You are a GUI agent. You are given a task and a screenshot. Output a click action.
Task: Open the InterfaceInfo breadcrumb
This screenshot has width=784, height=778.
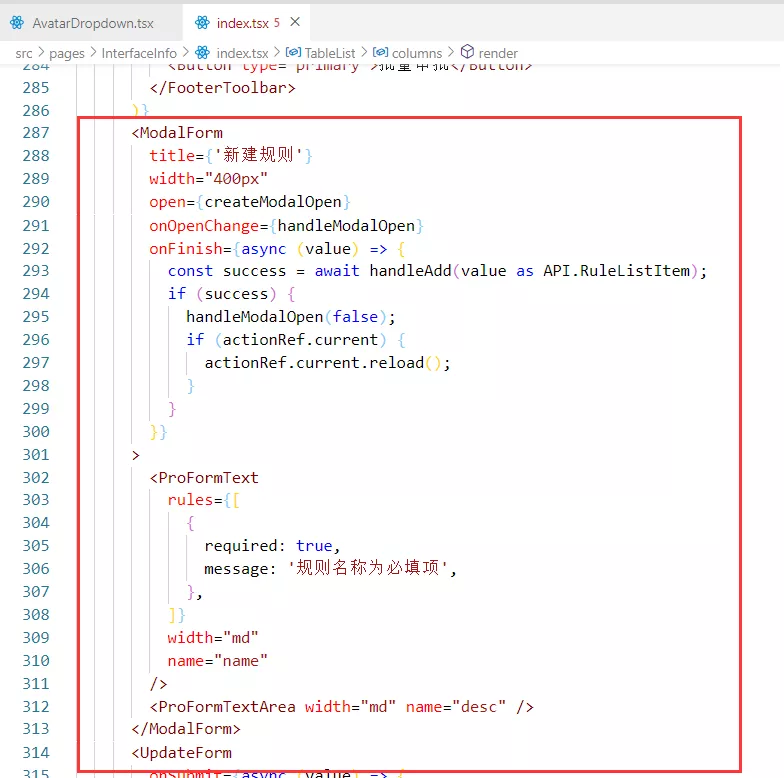[x=139, y=53]
